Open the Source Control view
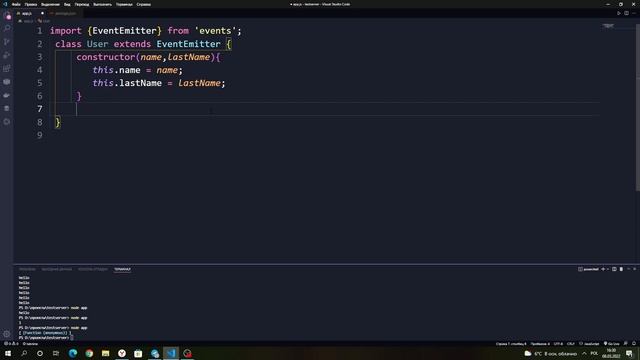 pos(7,42)
